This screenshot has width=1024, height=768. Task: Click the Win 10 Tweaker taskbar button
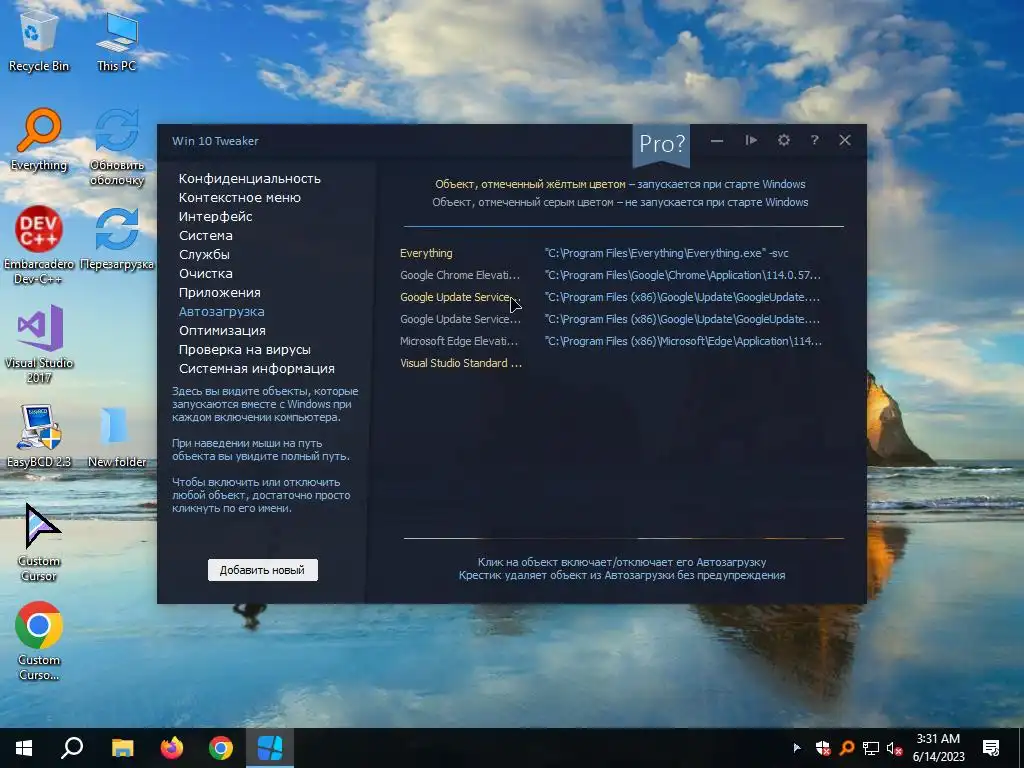[x=270, y=748]
